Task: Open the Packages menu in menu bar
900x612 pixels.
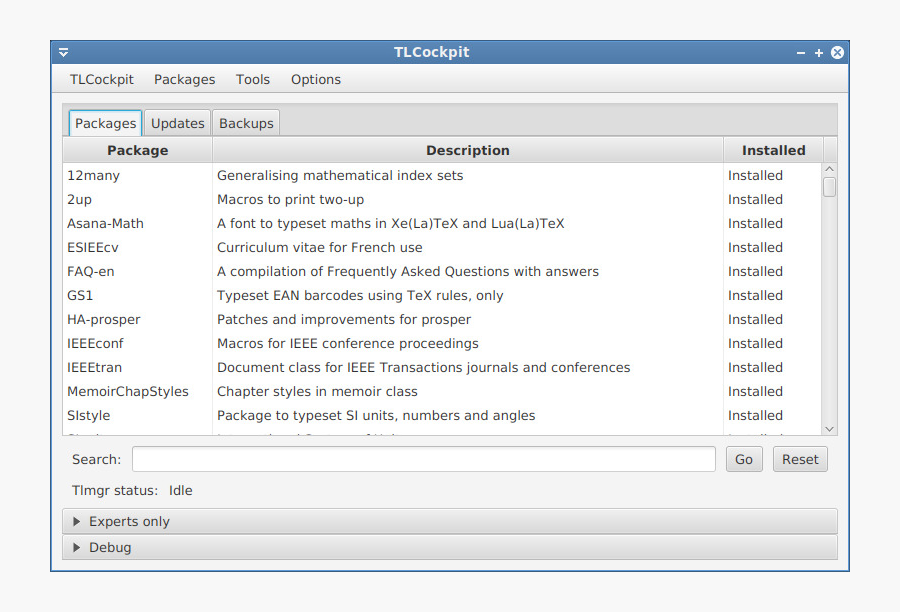Action: (x=184, y=80)
